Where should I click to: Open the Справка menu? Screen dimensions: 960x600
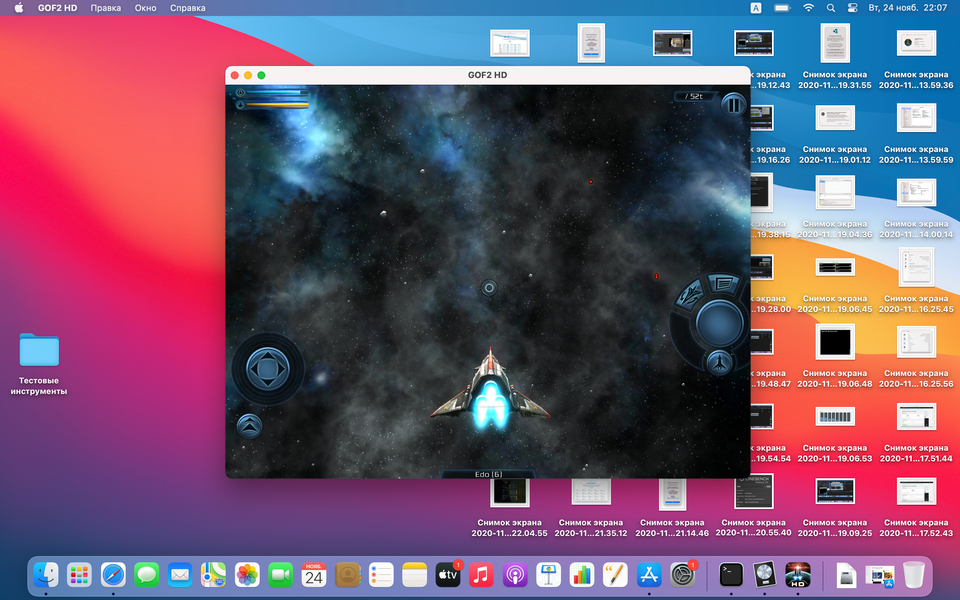click(x=187, y=8)
